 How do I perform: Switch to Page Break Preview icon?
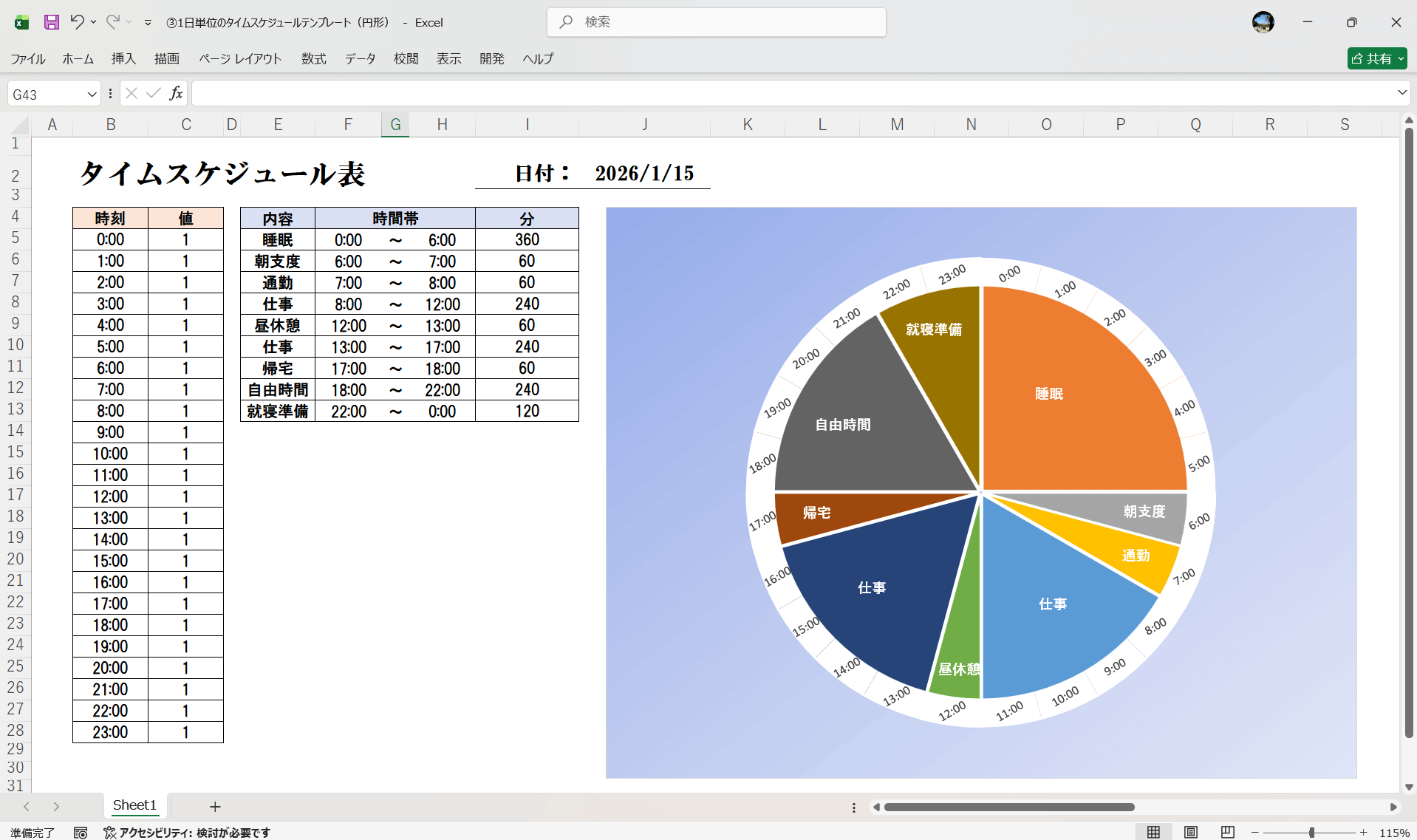tap(1226, 831)
